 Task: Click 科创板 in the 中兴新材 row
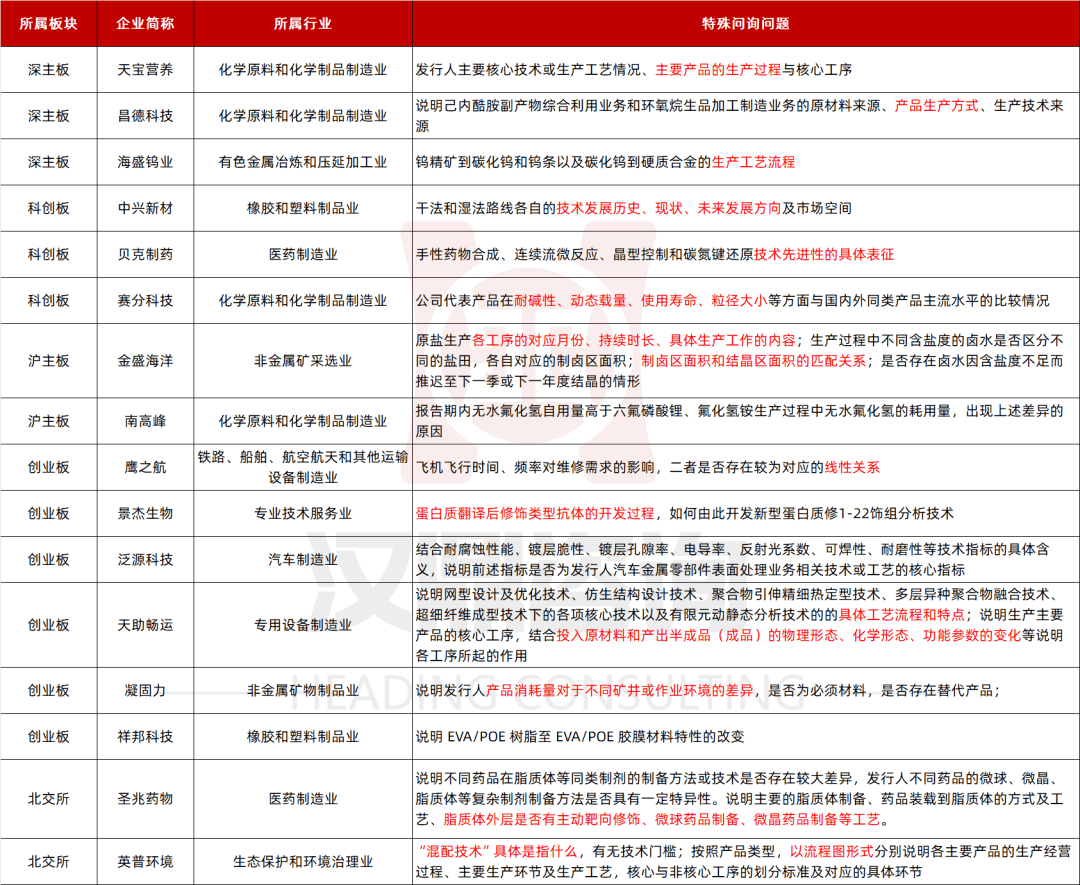coord(48,208)
